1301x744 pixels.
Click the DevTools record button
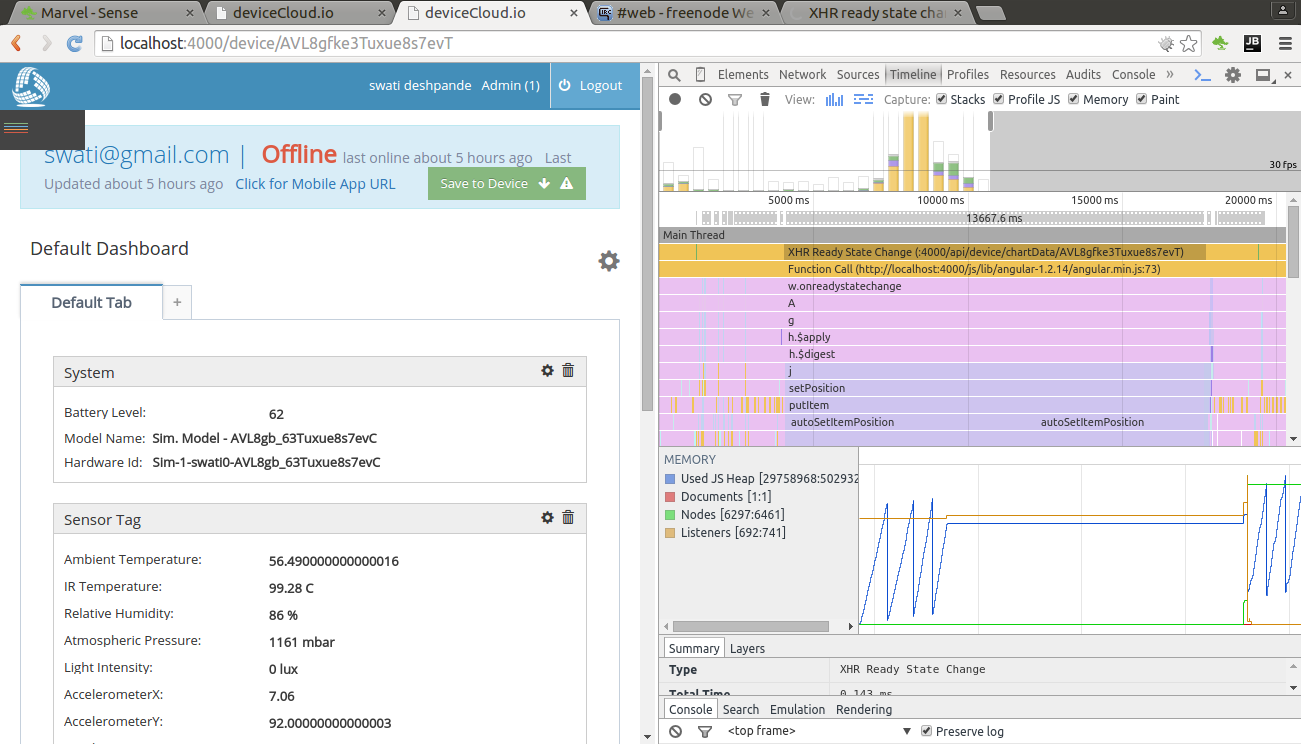click(x=675, y=100)
